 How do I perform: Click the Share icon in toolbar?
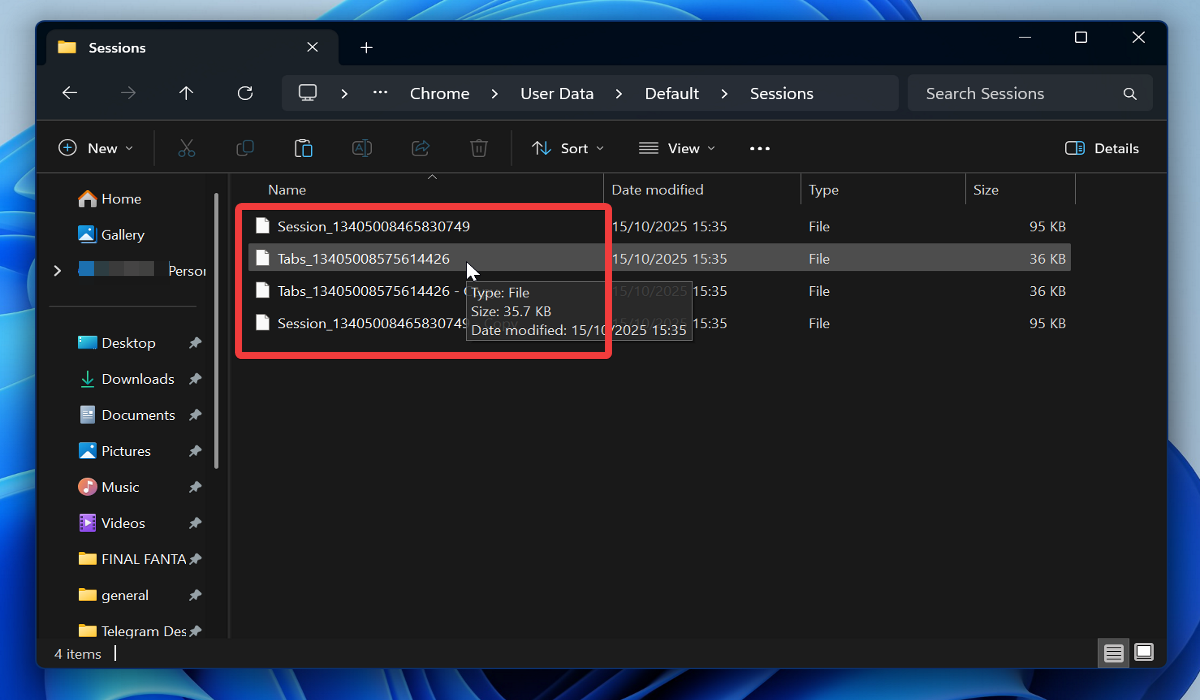click(x=420, y=148)
